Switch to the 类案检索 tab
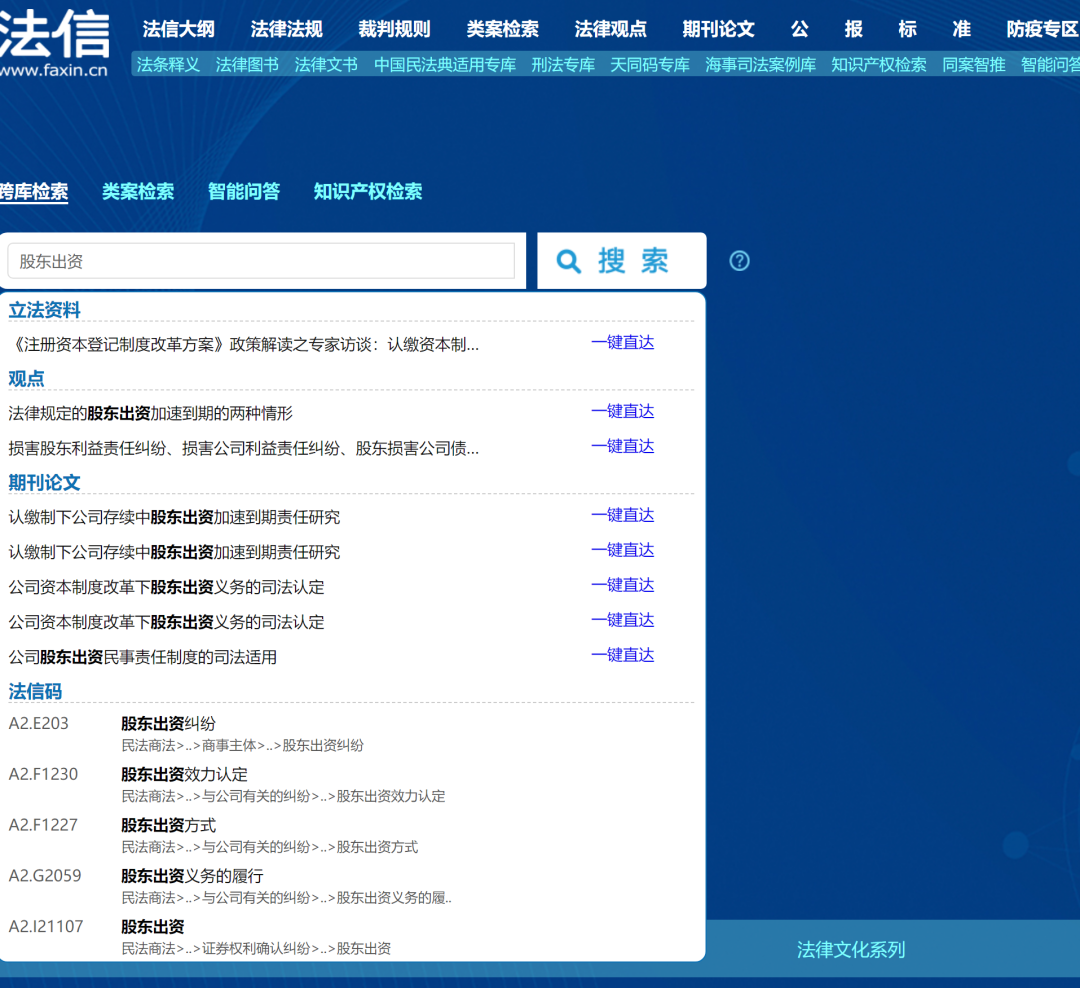Screen dimensions: 1080x988 point(138,191)
